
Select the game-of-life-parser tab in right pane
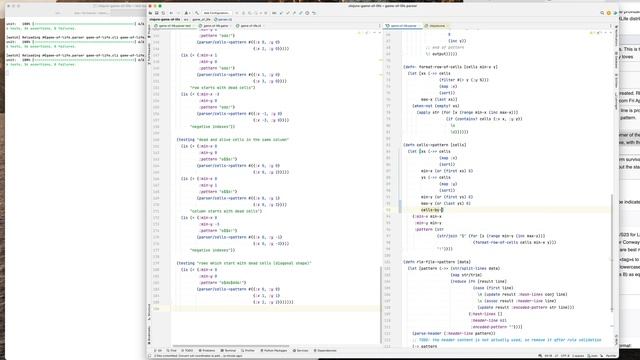pos(402,26)
